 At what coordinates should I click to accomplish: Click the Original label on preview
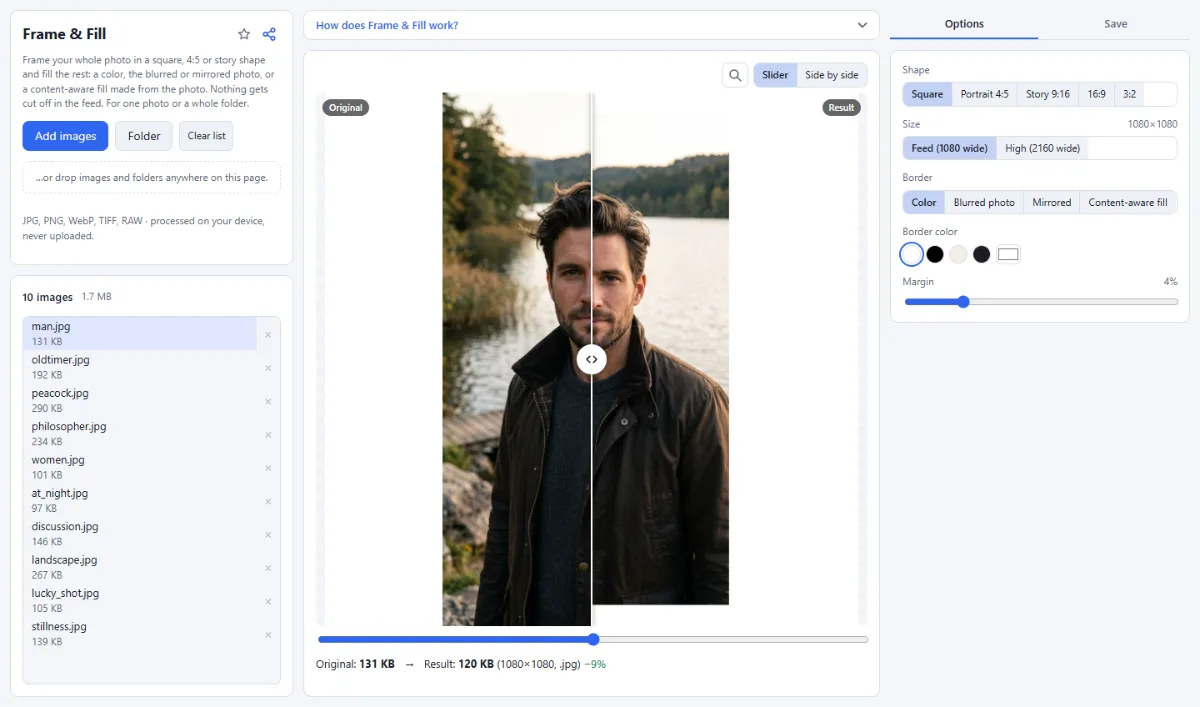[345, 107]
